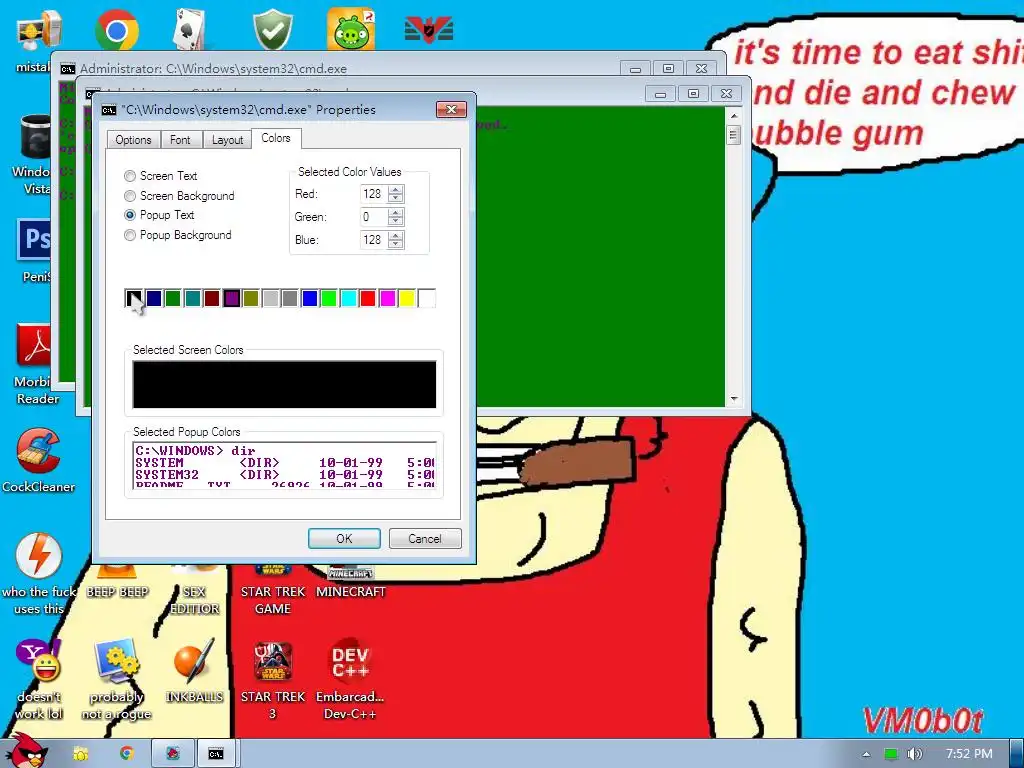Click the Blue value input field

(x=374, y=240)
